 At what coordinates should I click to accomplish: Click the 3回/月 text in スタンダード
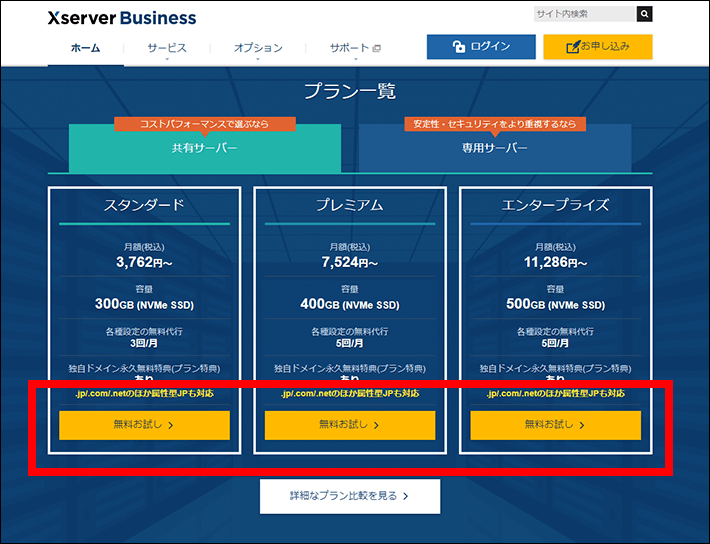tap(144, 343)
